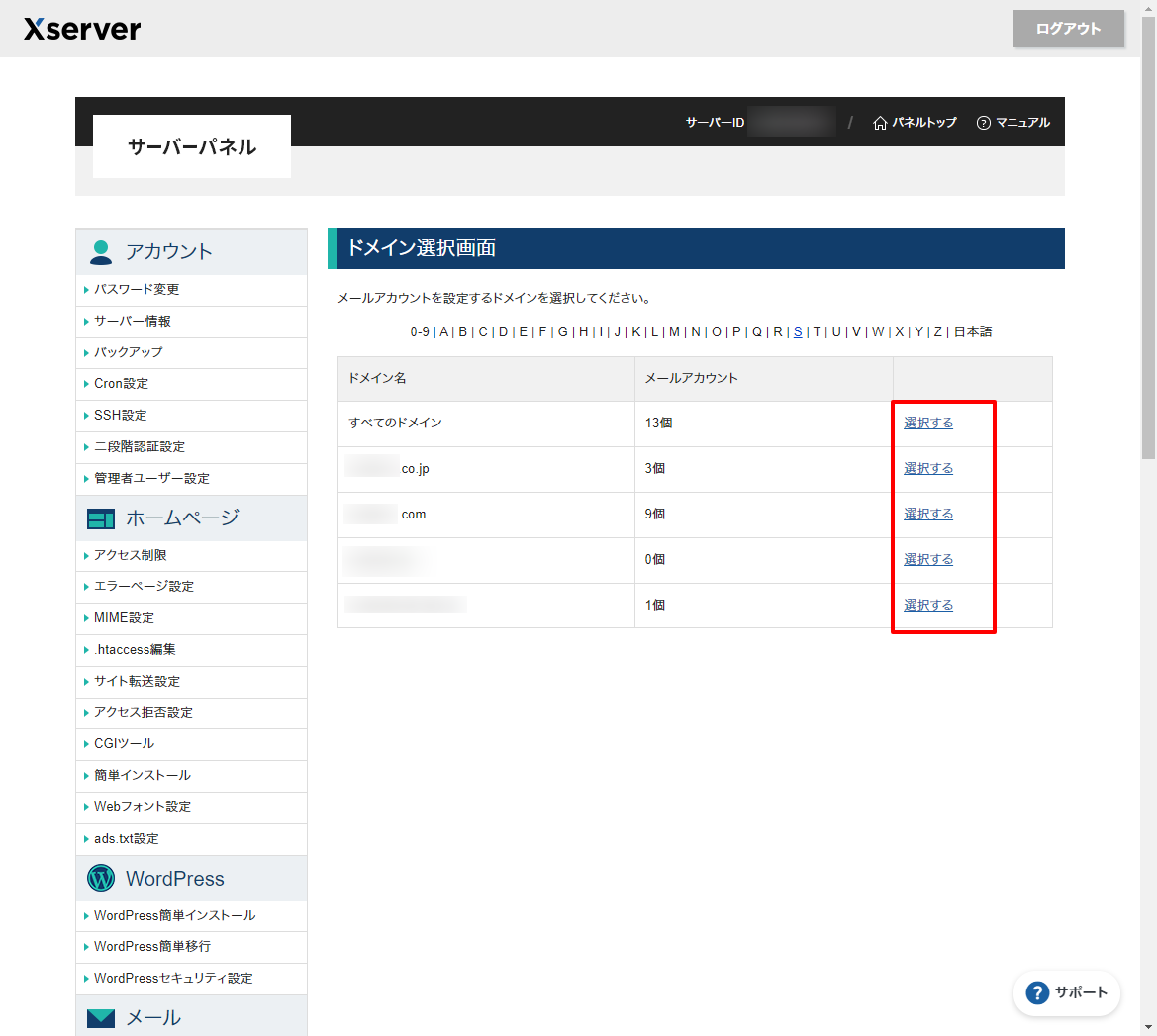Click 選択する in the 1個 row
This screenshot has height=1036, width=1157.
(x=928, y=605)
